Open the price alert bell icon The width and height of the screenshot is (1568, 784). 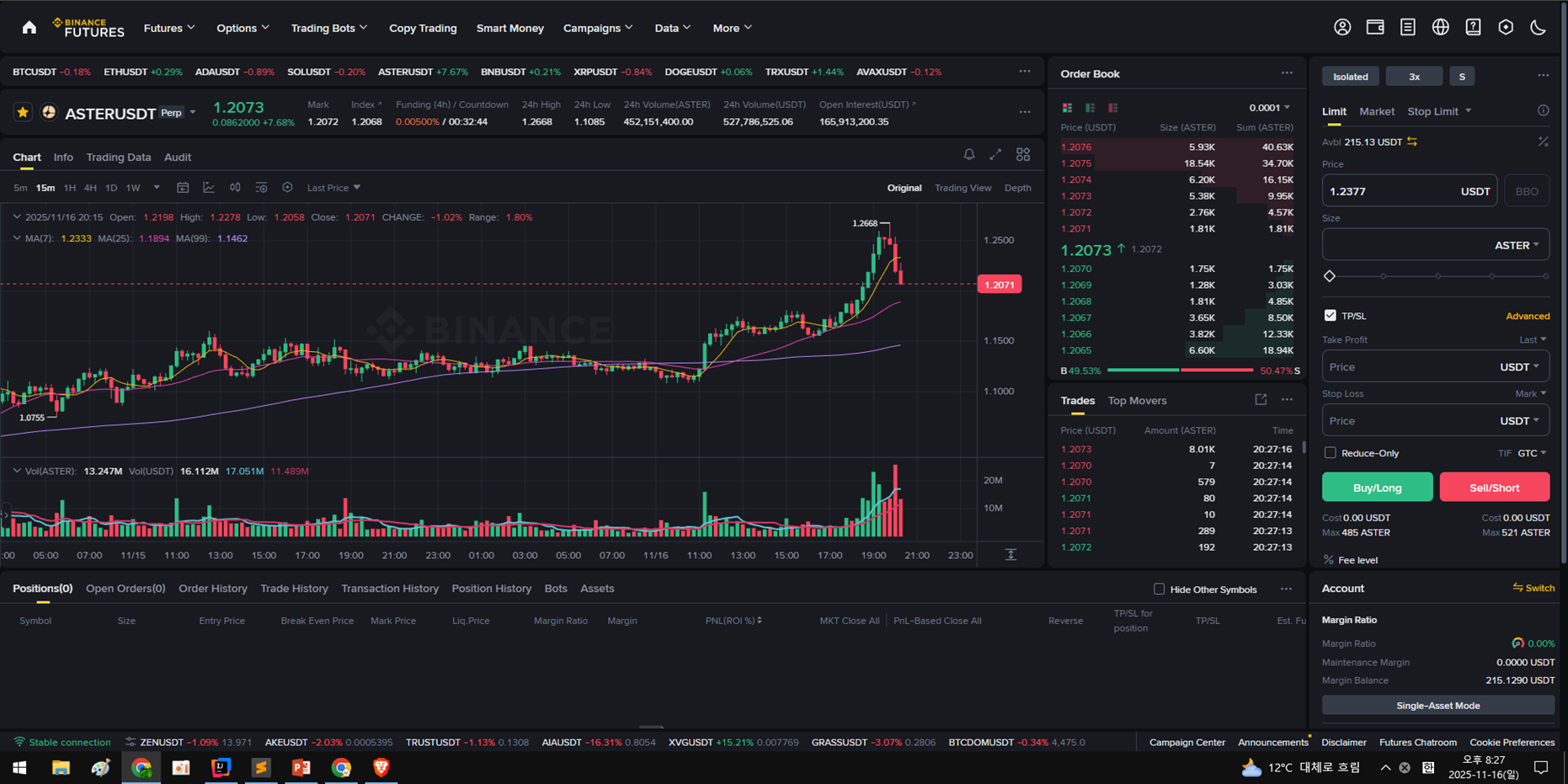tap(969, 155)
